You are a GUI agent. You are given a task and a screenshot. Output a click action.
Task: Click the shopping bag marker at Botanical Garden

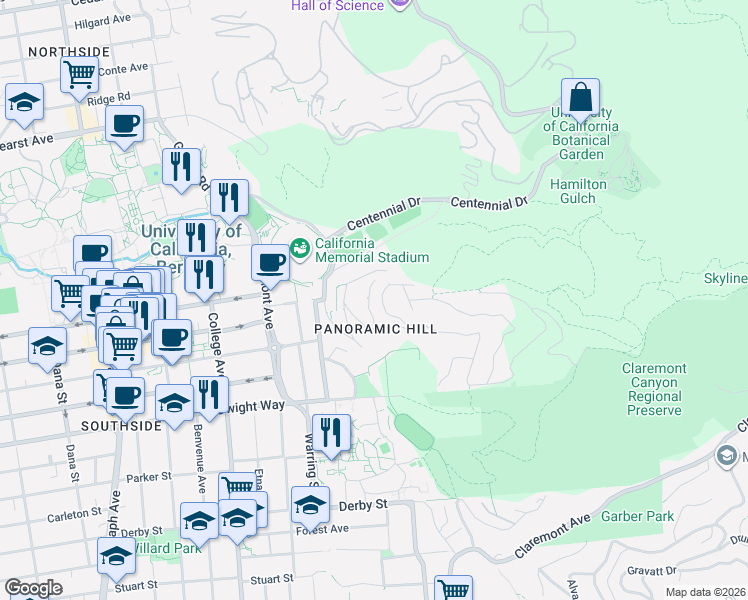581,99
